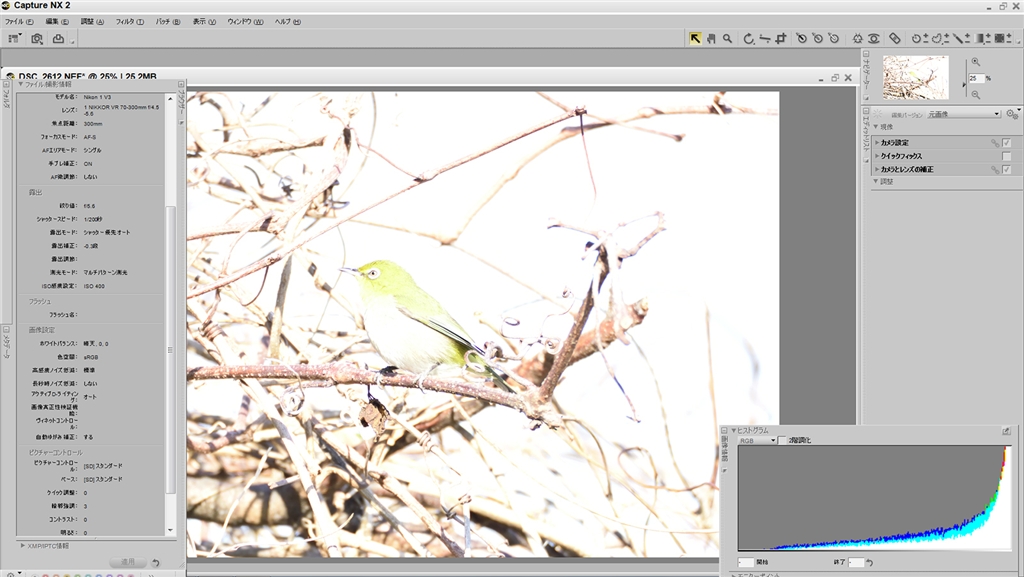Enable the クイックフィックス checkbox
Screen dimensions: 1024x577
coord(1006,156)
